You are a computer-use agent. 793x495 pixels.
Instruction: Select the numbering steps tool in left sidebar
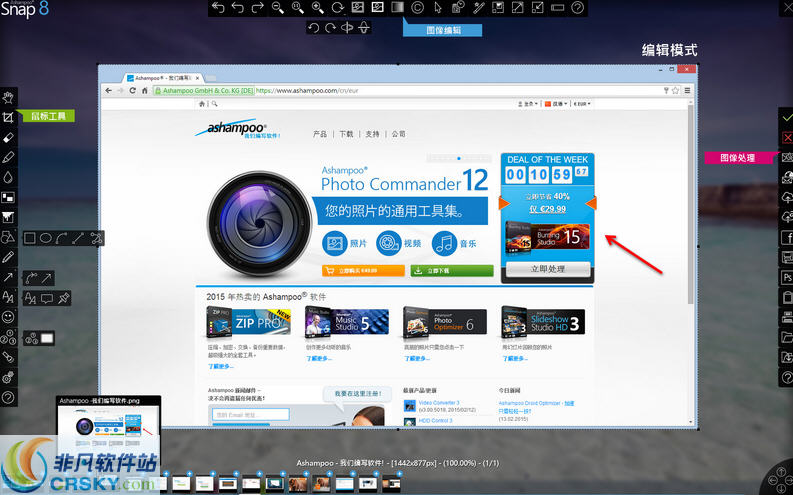[8, 337]
